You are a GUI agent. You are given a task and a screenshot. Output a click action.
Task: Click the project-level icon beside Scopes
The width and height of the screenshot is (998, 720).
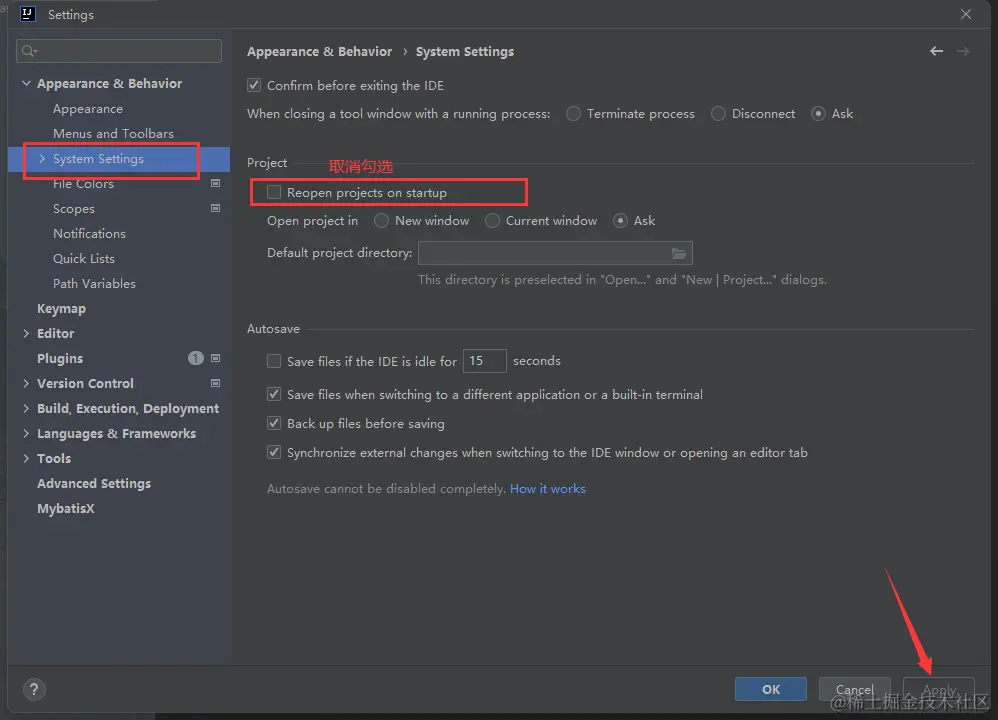tap(216, 208)
